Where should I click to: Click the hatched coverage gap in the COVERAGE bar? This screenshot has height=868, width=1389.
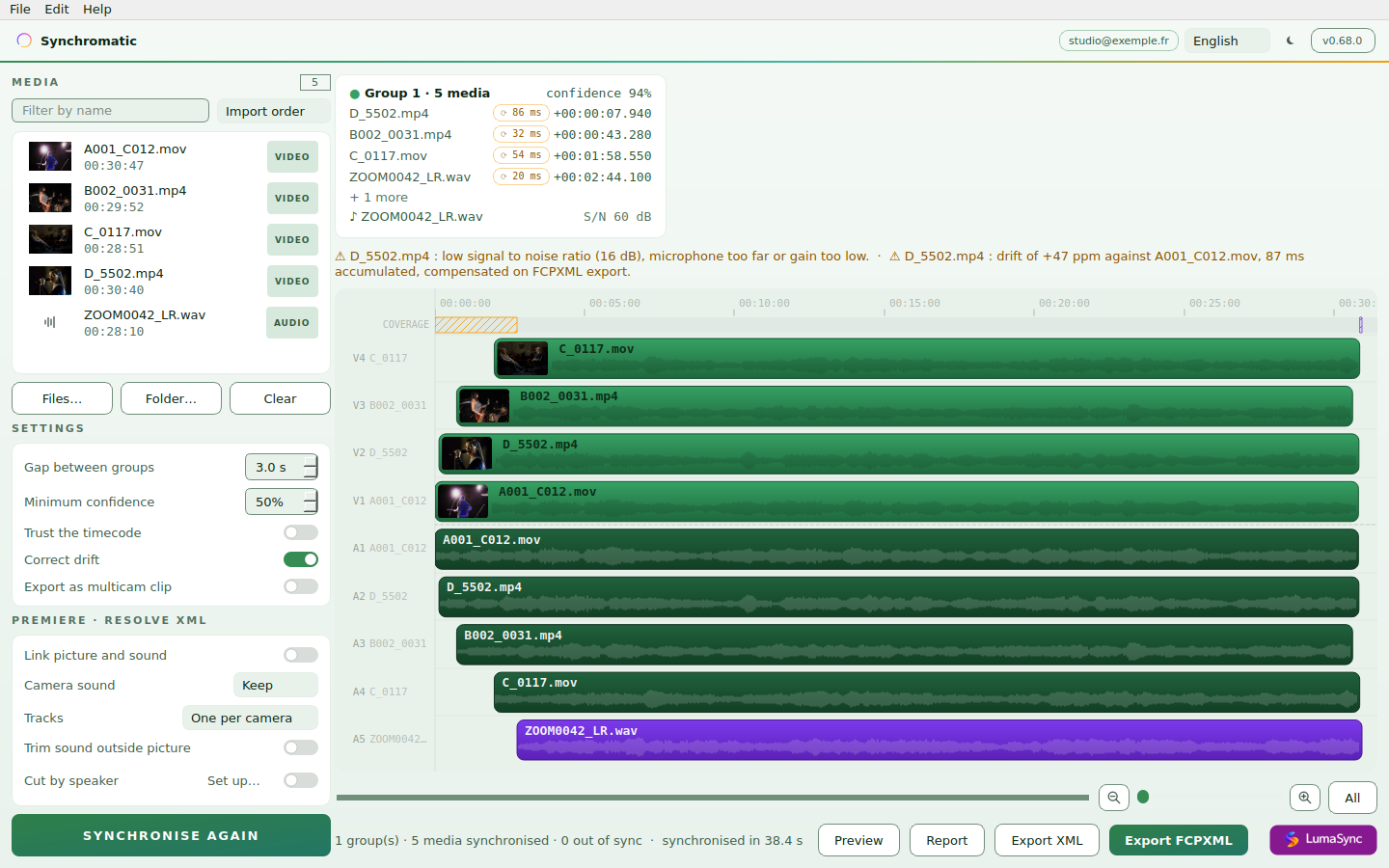477,325
